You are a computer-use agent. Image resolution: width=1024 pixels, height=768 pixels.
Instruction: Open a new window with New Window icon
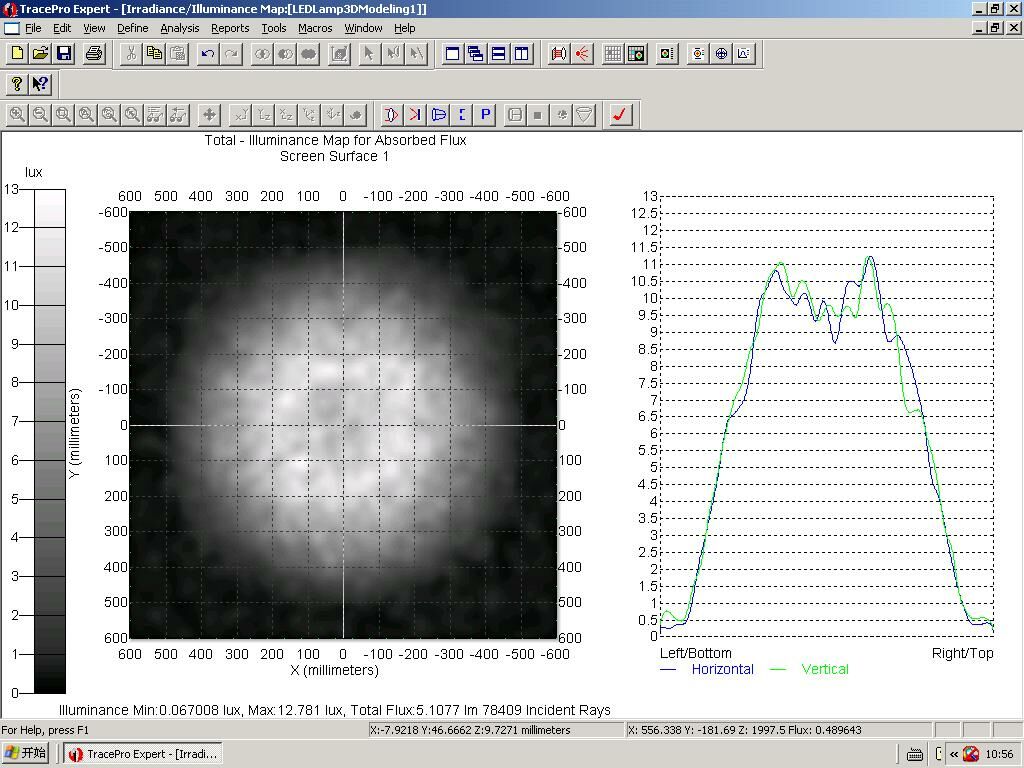pos(452,54)
